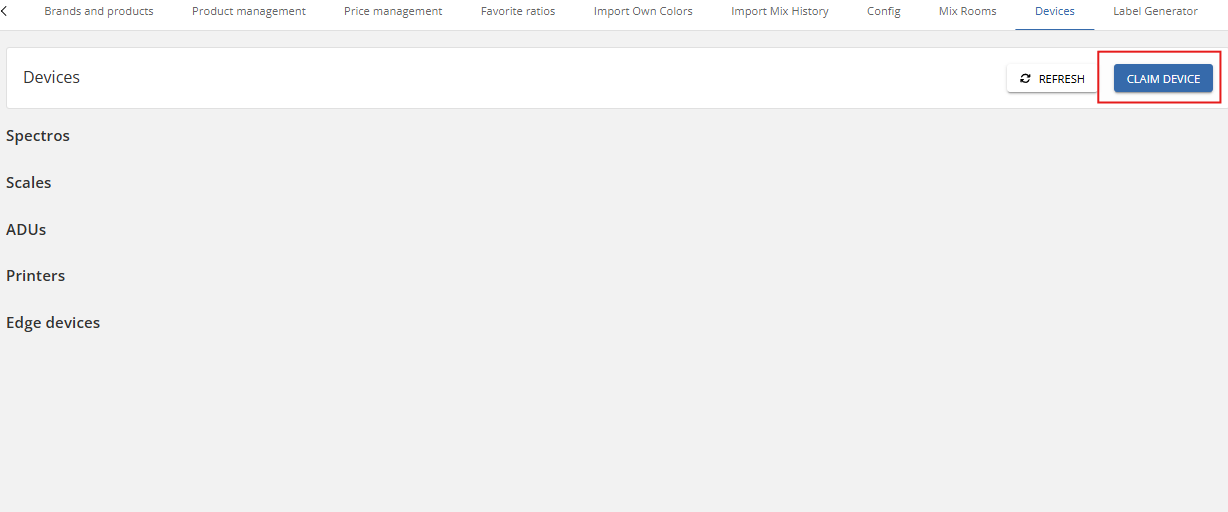This screenshot has height=512, width=1228.
Task: Select the Favorite ratios tab
Action: 518,12
